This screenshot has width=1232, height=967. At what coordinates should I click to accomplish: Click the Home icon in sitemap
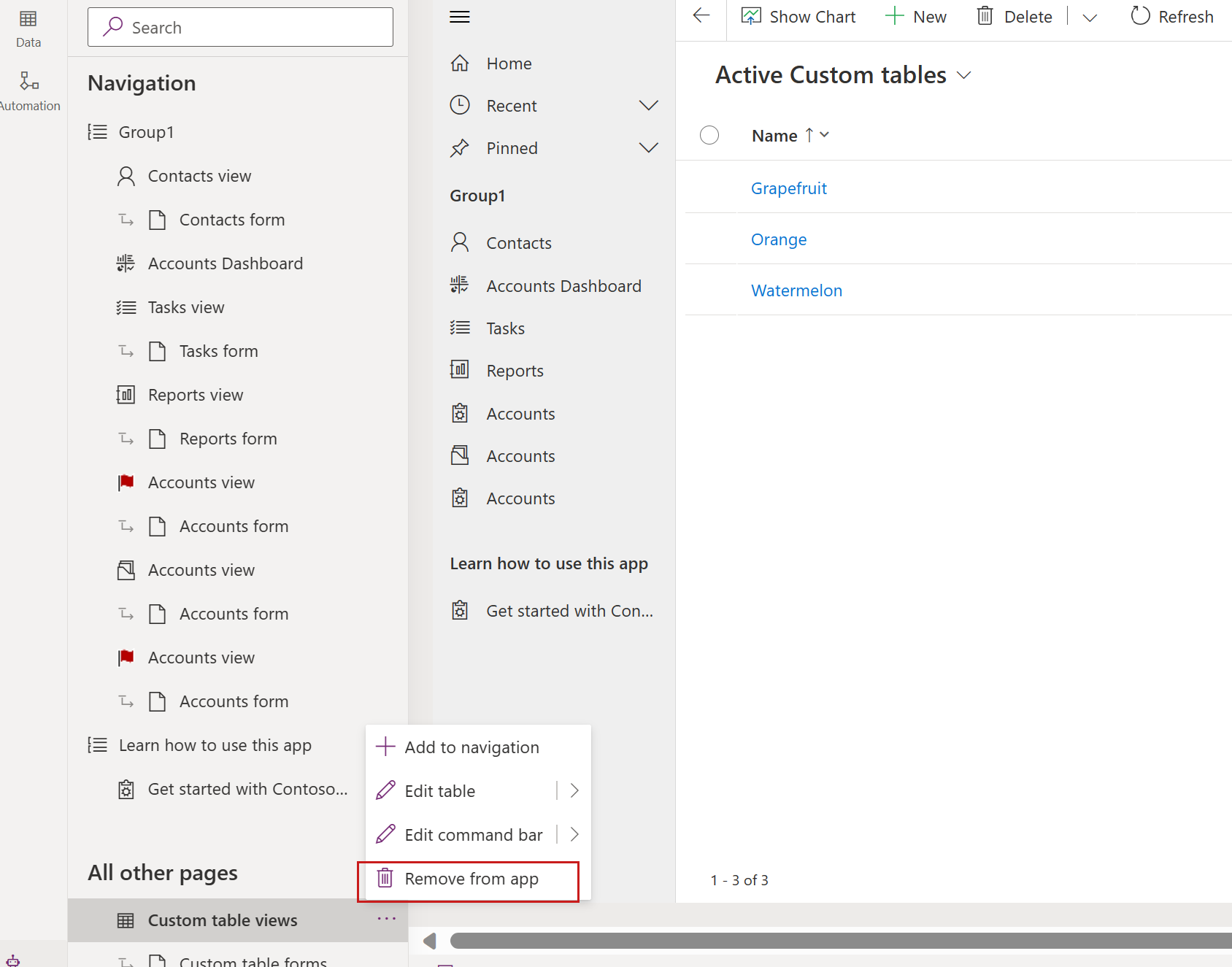pyautogui.click(x=460, y=63)
